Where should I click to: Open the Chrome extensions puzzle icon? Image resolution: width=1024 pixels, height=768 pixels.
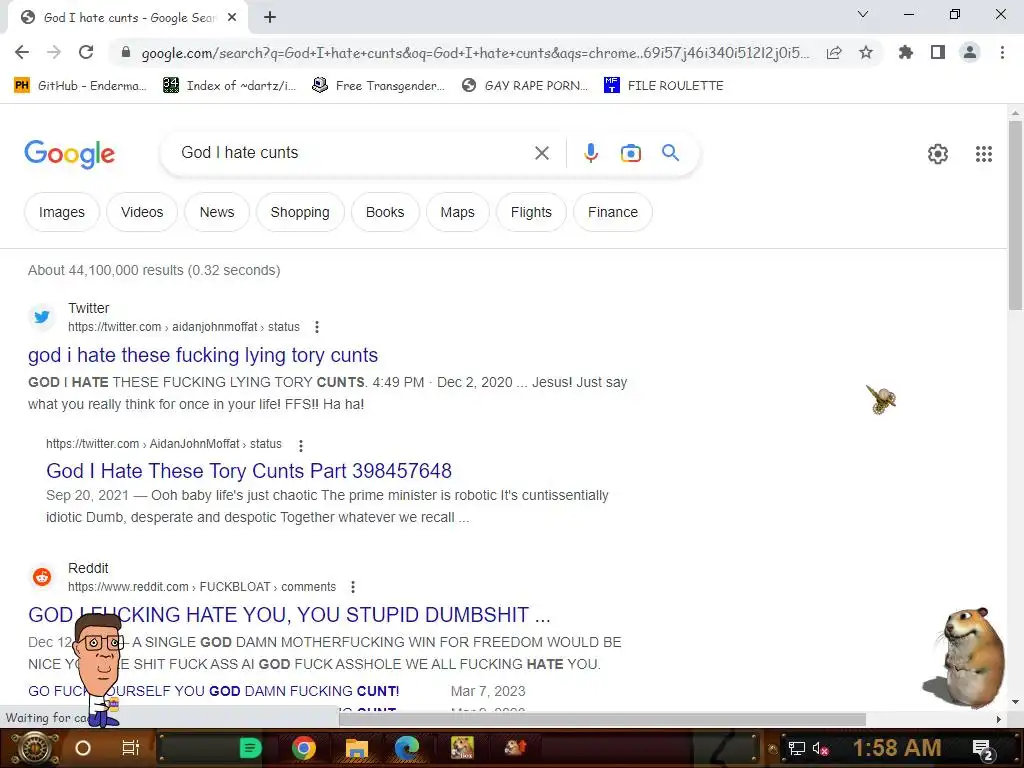click(905, 52)
